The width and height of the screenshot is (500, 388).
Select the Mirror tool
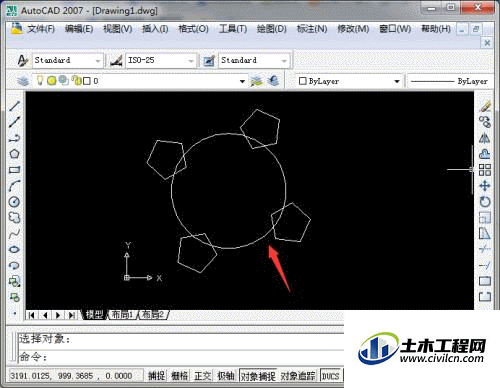[485, 138]
